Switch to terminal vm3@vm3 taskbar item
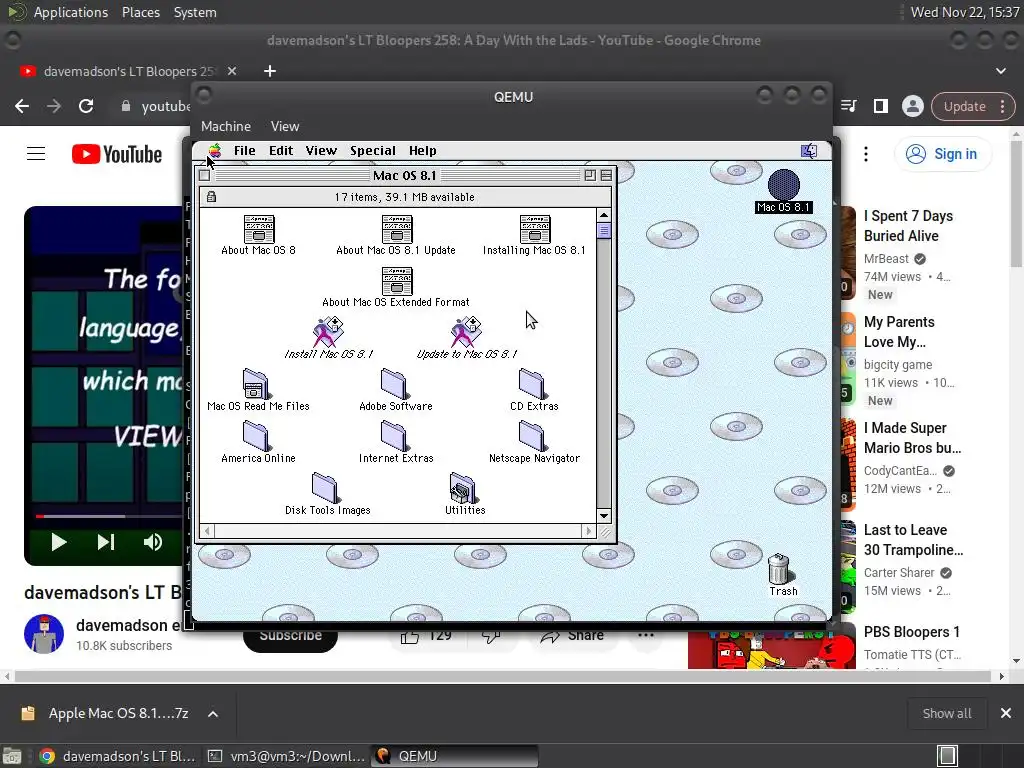 click(x=285, y=756)
